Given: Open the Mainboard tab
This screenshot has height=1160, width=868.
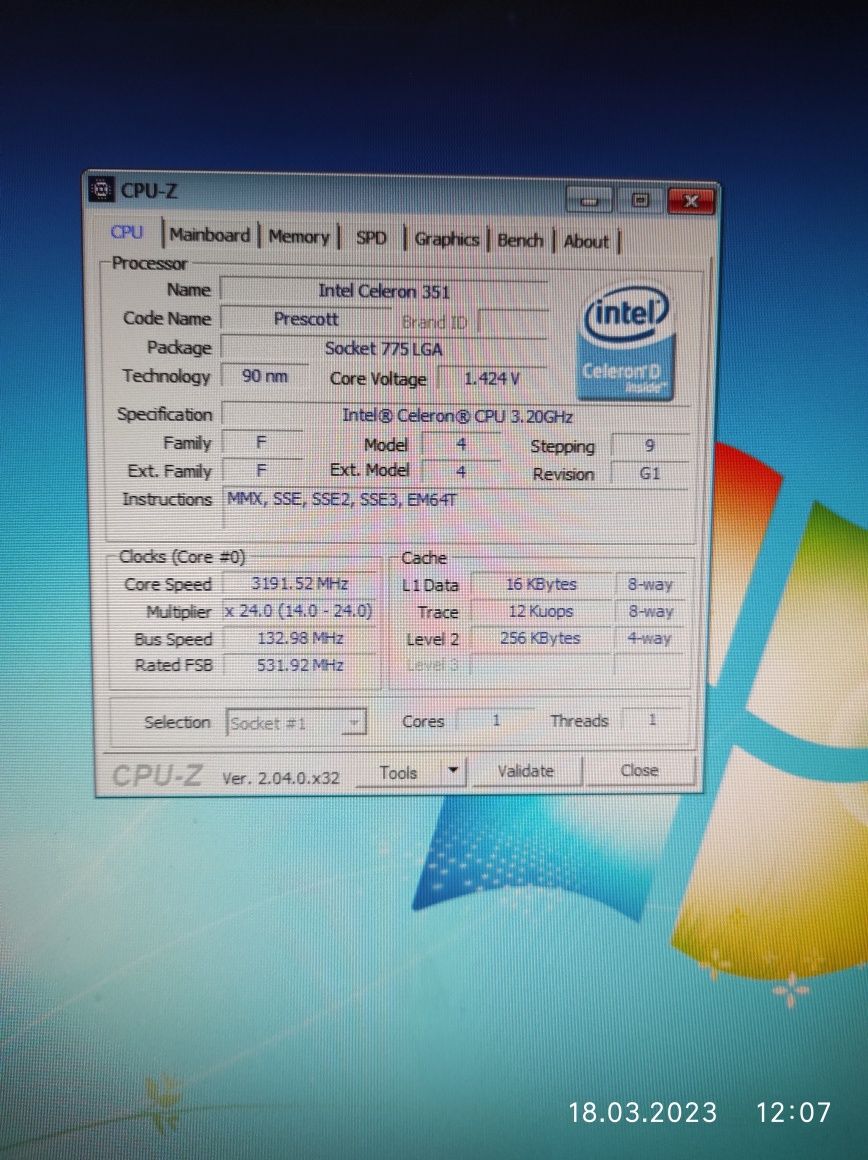Looking at the screenshot, I should [209, 235].
